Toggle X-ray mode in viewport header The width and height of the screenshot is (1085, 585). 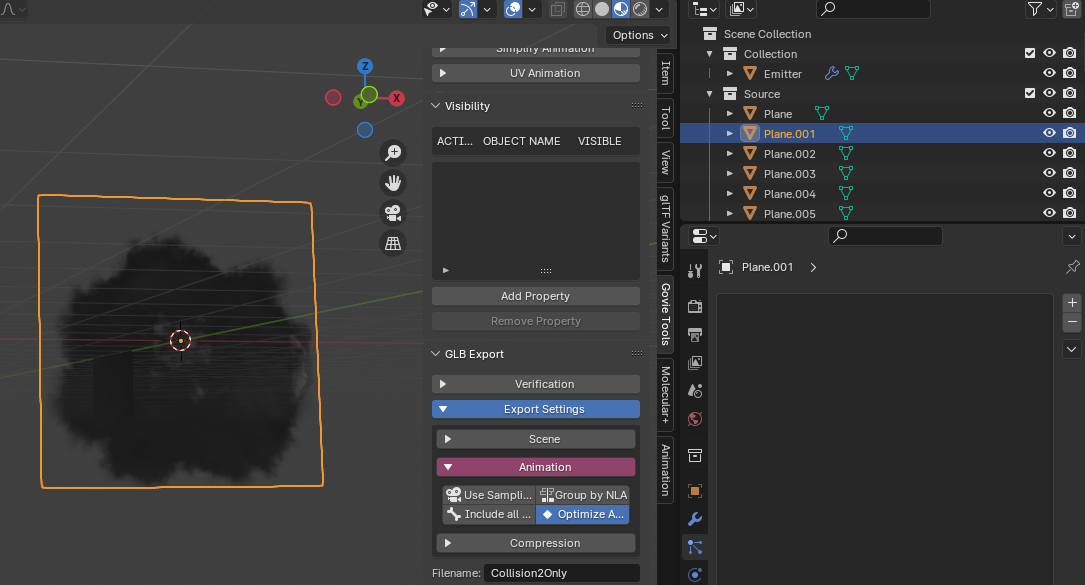(x=558, y=9)
